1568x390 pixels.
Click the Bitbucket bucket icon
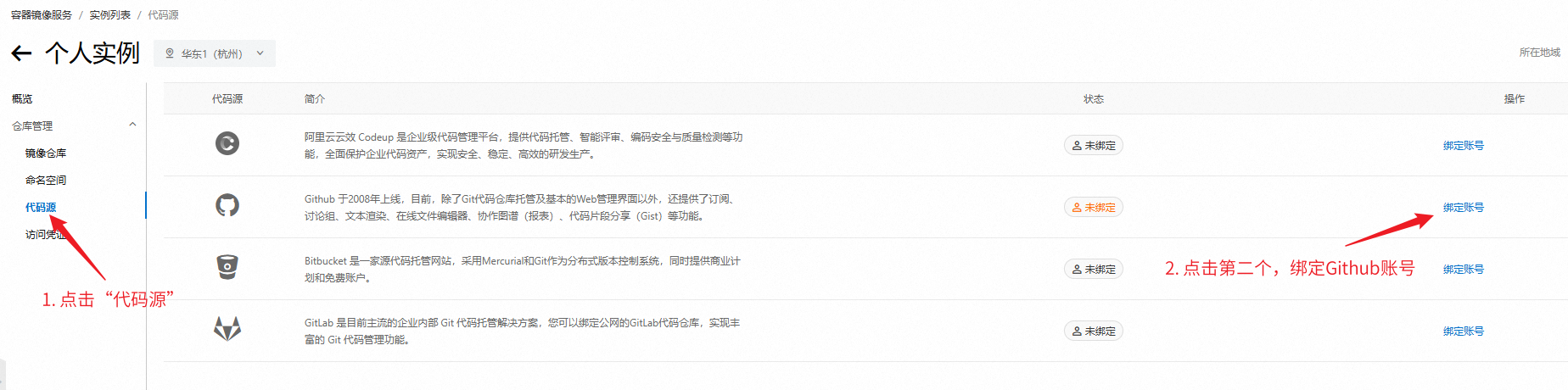tap(227, 267)
